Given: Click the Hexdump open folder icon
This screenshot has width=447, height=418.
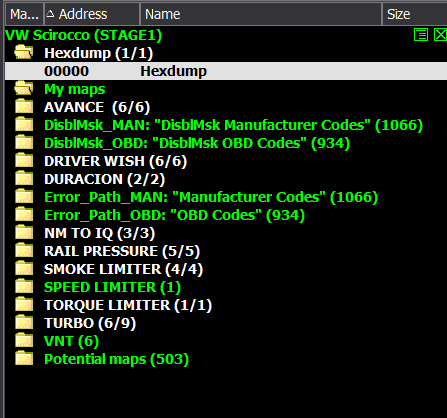Looking at the screenshot, I should tap(24, 52).
